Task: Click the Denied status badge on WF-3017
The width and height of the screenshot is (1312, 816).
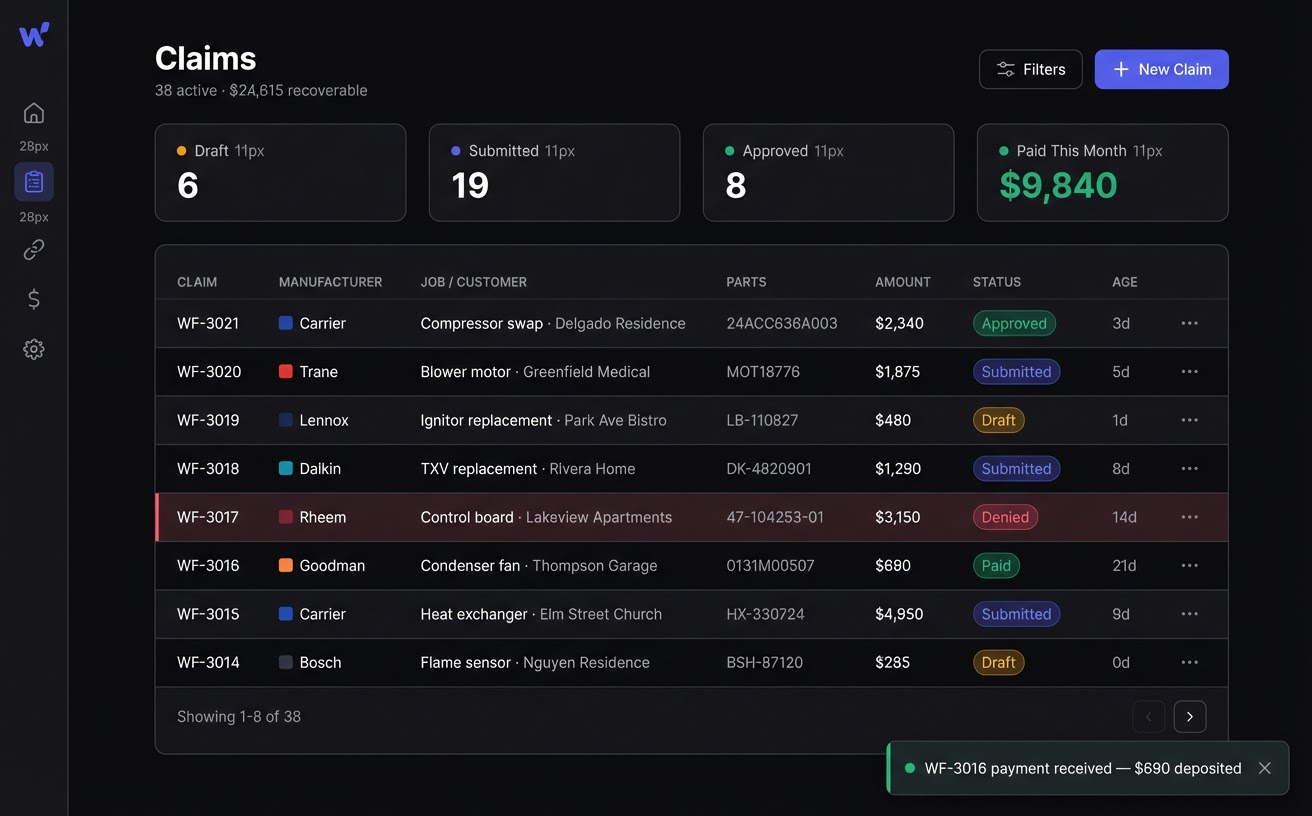Action: 1005,517
